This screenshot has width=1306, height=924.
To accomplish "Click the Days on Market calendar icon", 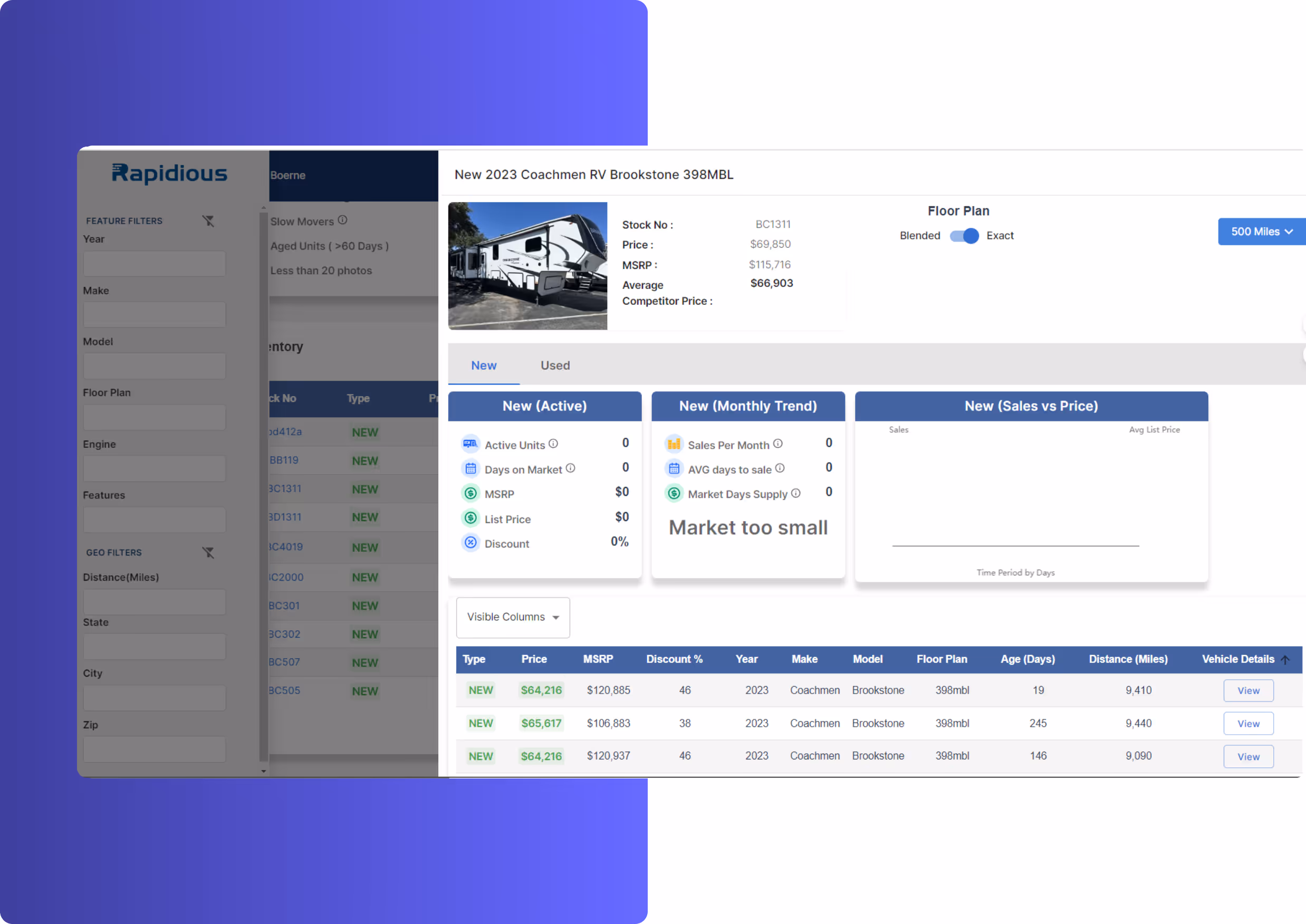I will 470,469.
